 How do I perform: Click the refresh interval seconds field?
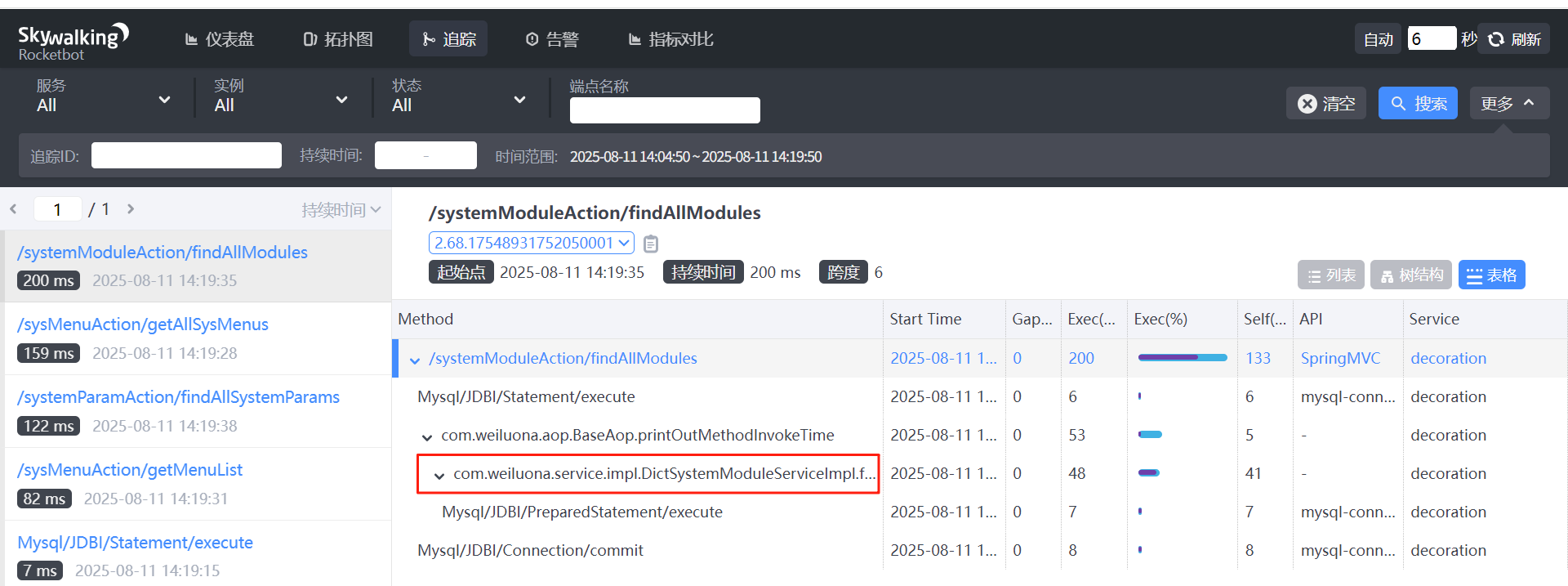[x=1432, y=38]
